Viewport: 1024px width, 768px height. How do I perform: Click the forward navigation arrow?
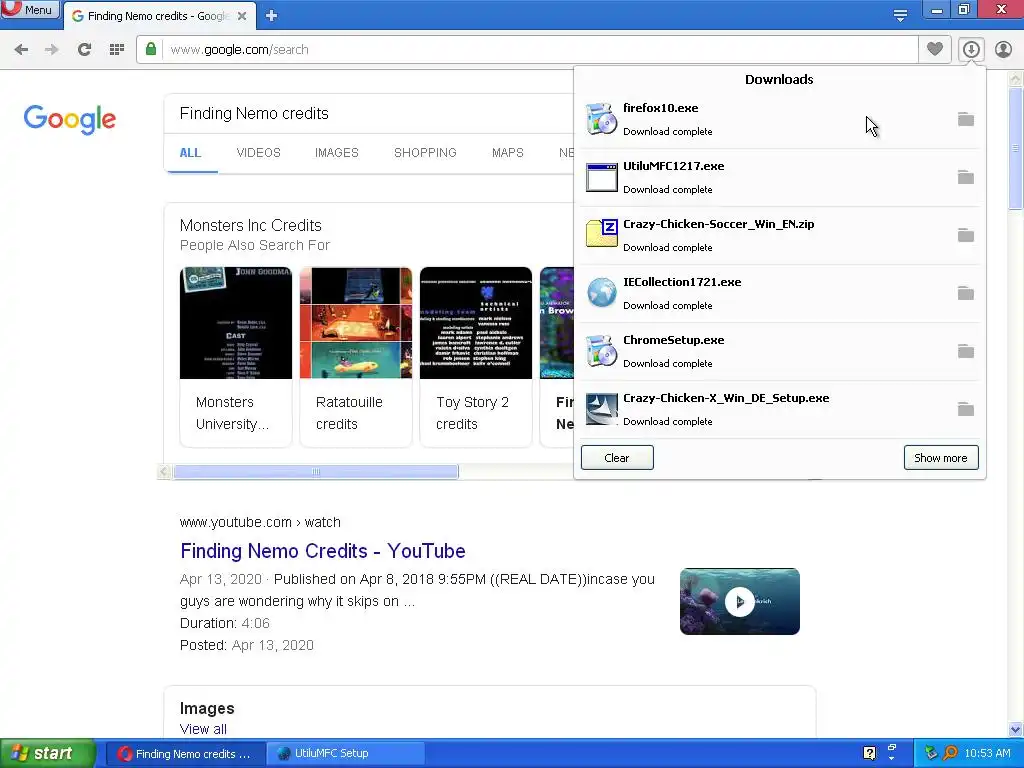click(x=52, y=50)
